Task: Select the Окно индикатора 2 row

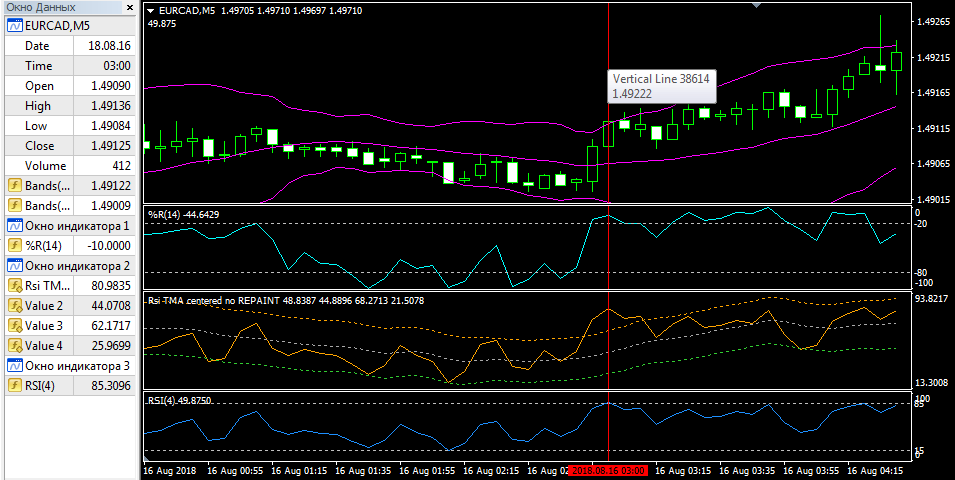Action: [70, 266]
